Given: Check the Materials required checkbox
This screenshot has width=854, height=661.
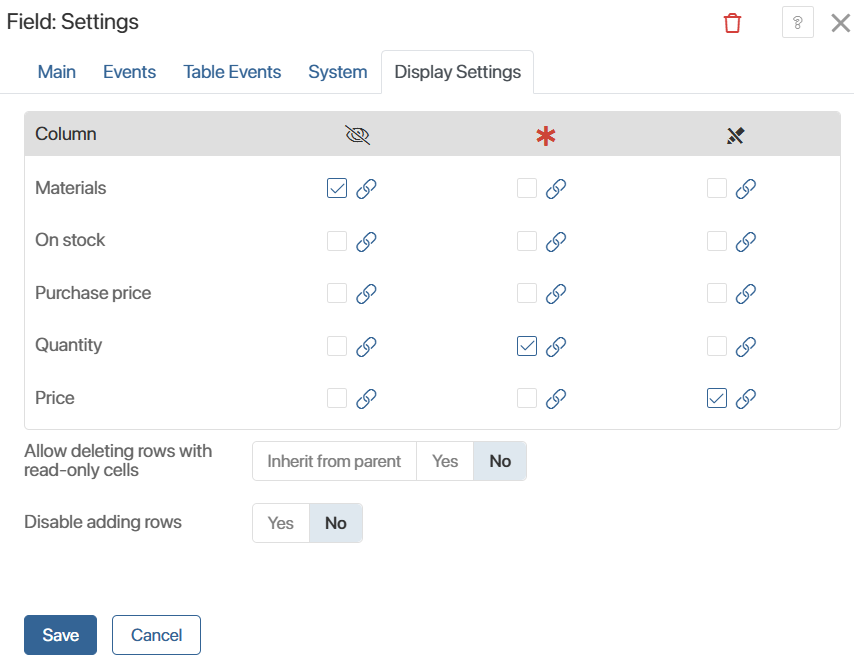Looking at the screenshot, I should 527,188.
